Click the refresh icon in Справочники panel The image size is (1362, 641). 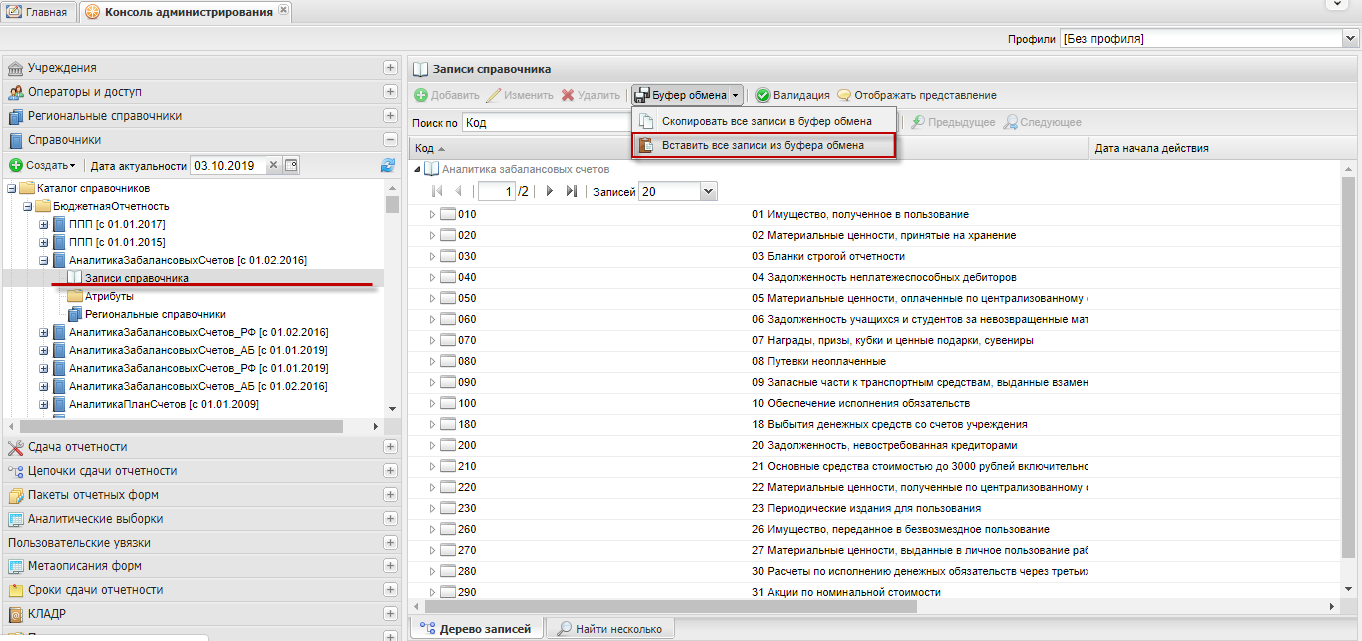click(x=387, y=165)
